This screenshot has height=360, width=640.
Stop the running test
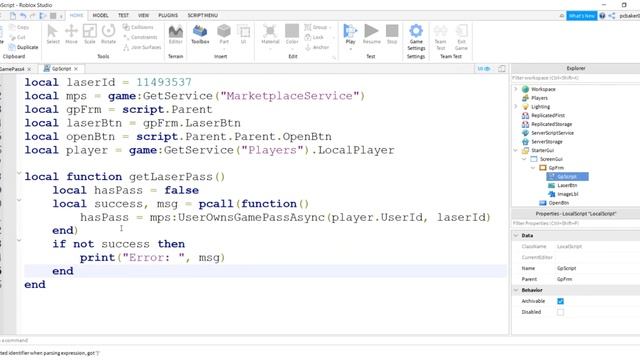392,31
